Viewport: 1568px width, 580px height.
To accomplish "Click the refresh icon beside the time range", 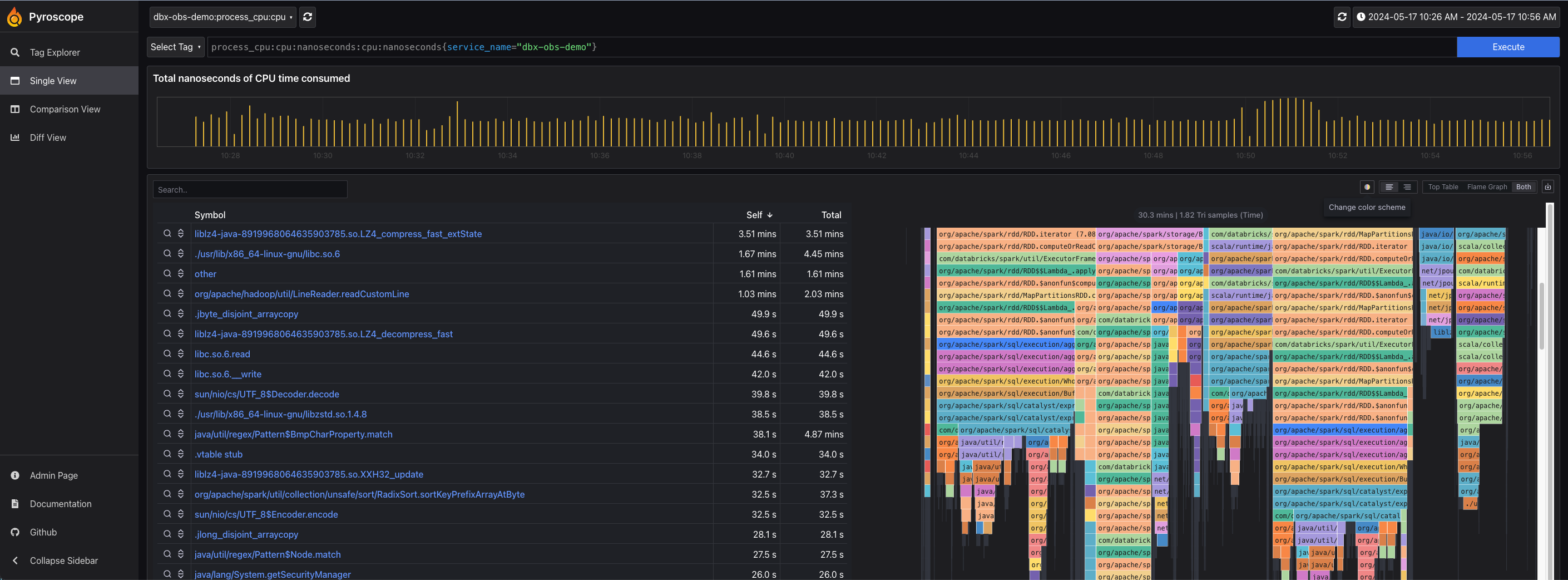I will tap(1342, 17).
